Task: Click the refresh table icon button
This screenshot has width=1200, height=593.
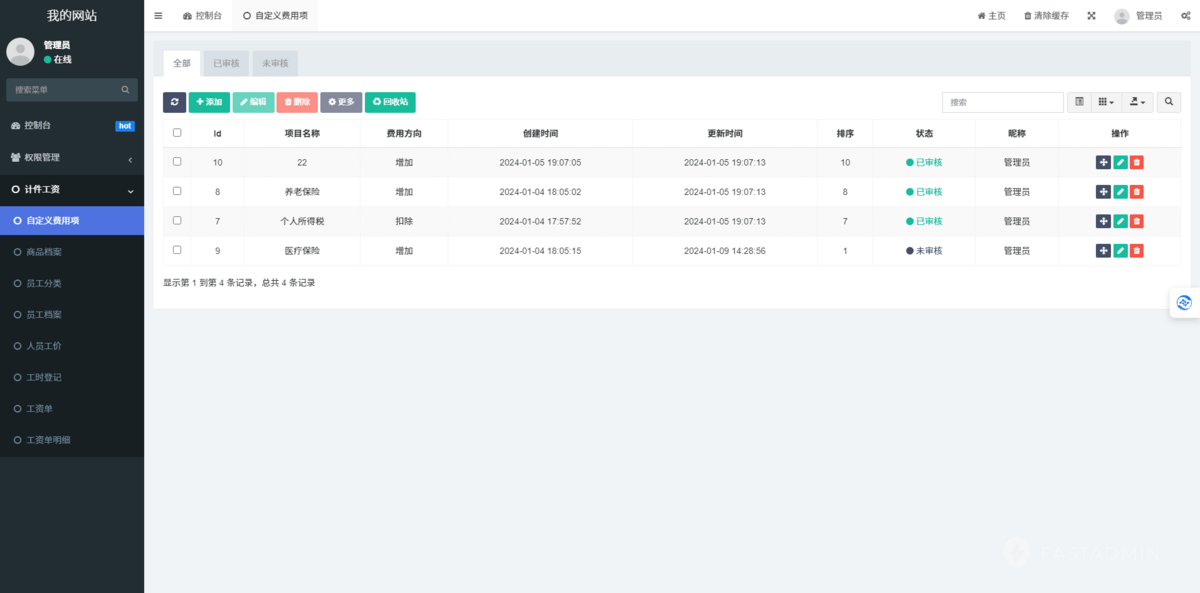Action: tap(174, 102)
